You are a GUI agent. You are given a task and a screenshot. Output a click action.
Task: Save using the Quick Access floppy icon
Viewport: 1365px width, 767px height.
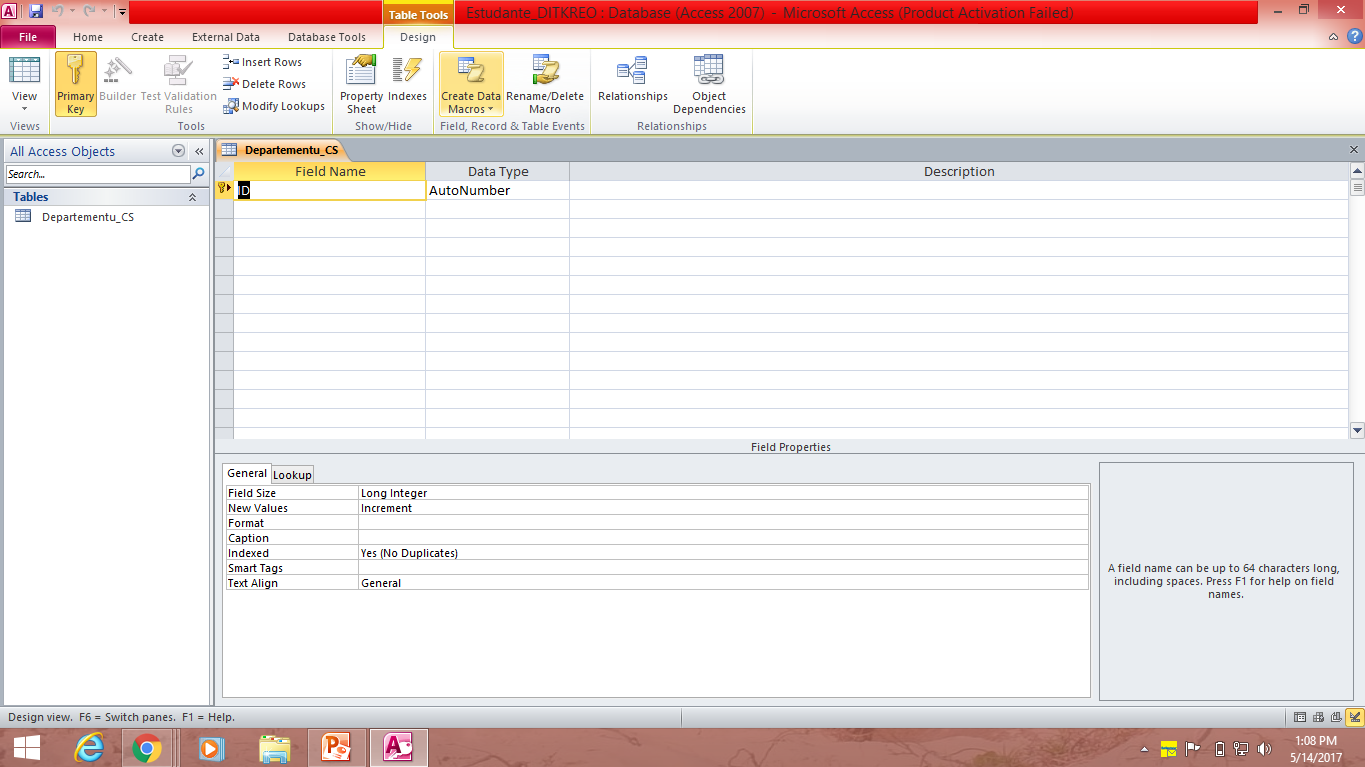[x=36, y=11]
